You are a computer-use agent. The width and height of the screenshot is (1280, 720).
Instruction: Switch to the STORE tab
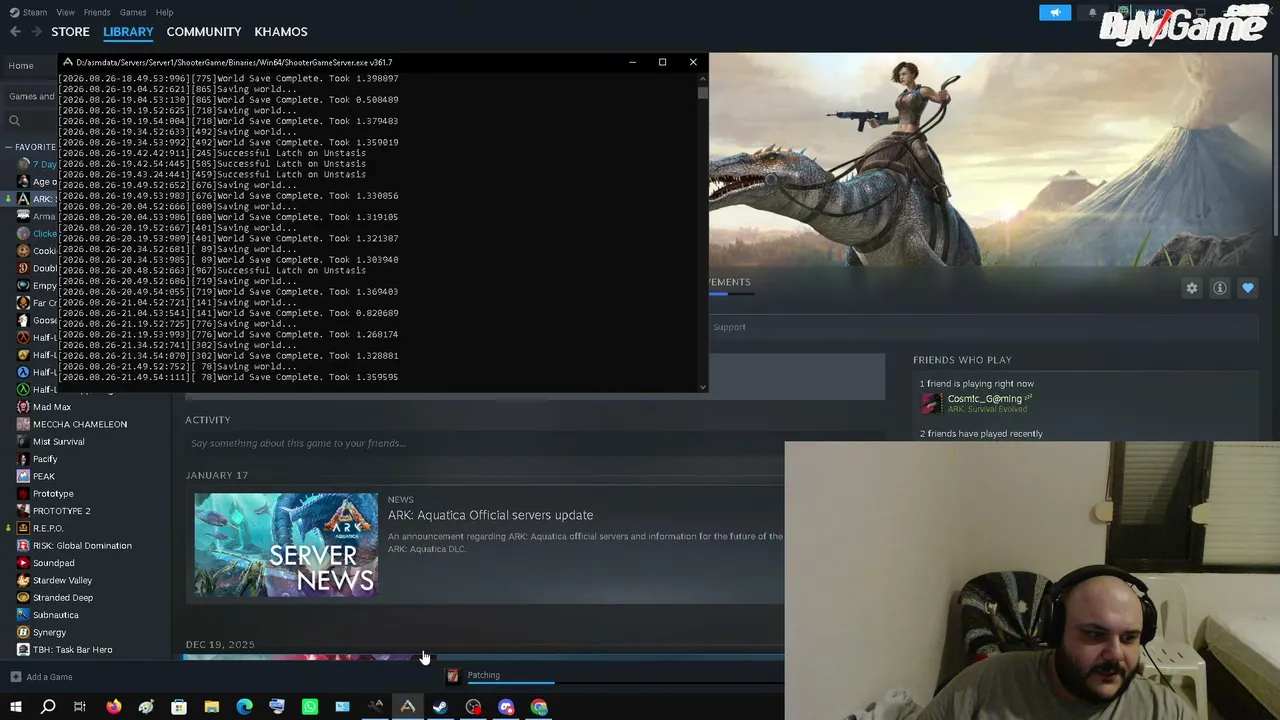tap(71, 32)
